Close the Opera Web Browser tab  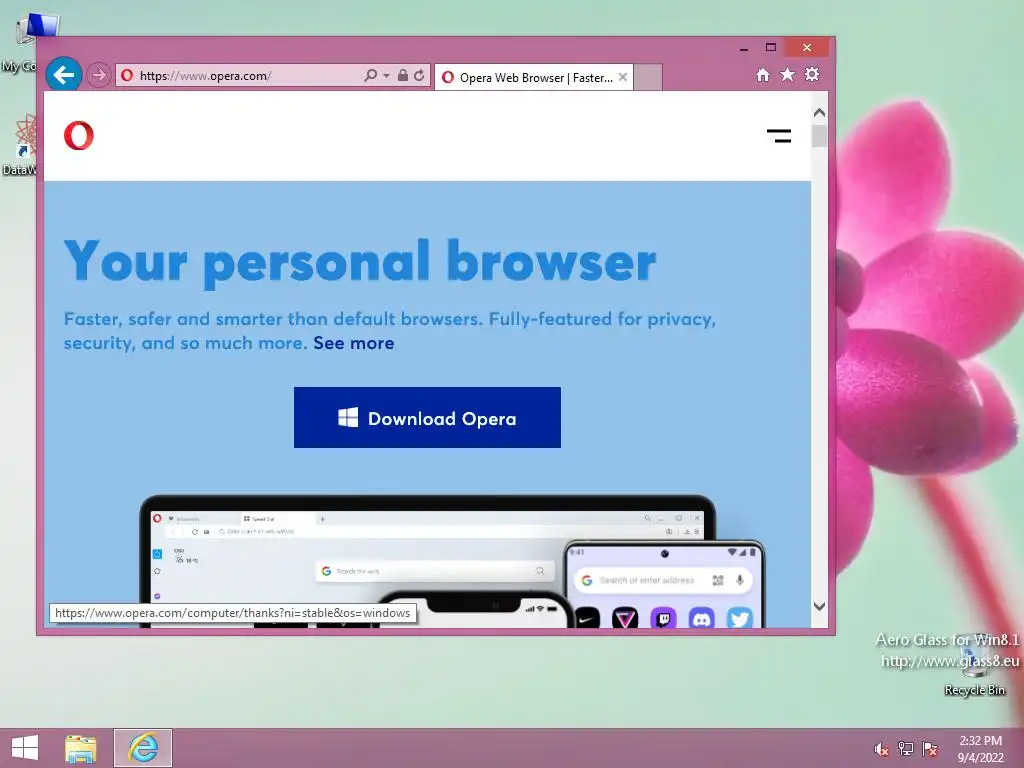click(x=623, y=77)
